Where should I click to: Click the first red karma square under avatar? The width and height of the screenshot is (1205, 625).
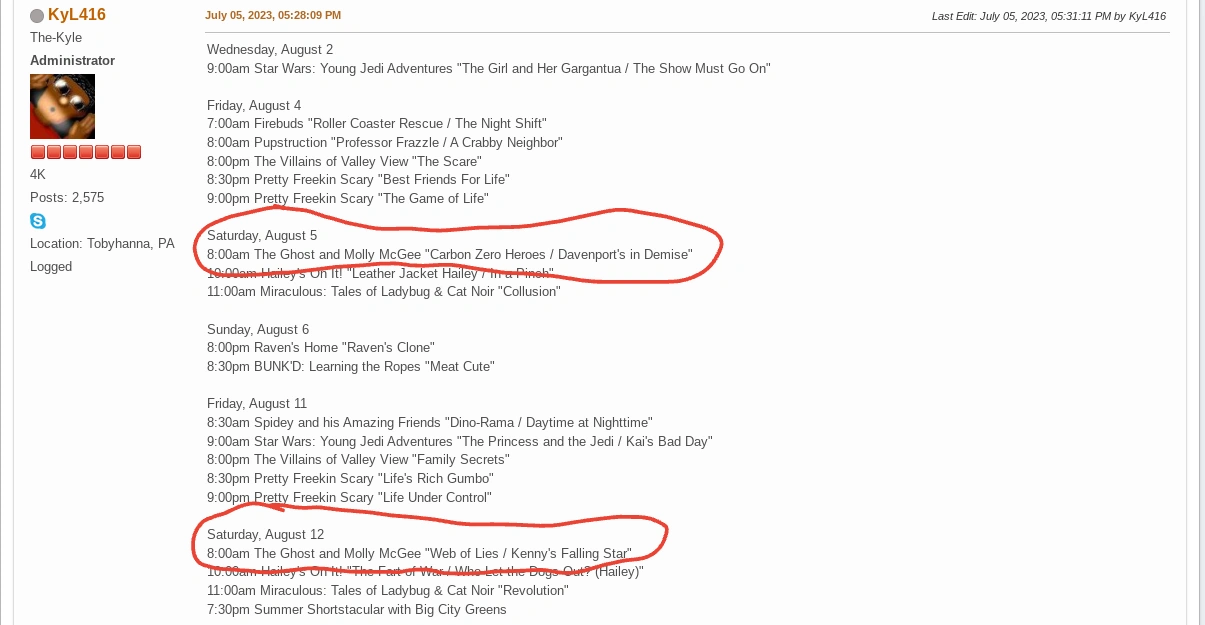coord(38,152)
